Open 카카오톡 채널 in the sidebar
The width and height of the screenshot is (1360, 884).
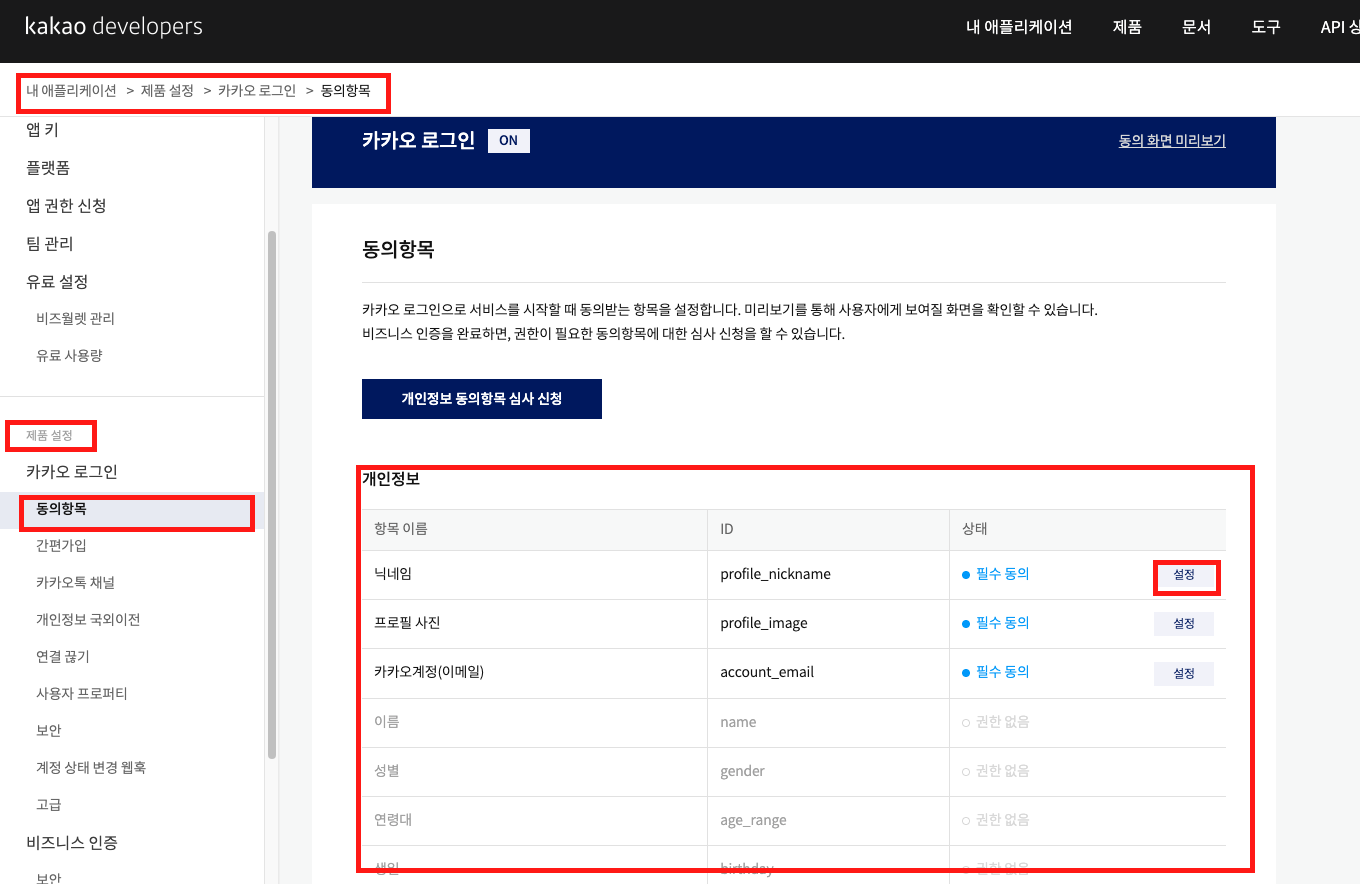pyautogui.click(x=75, y=582)
